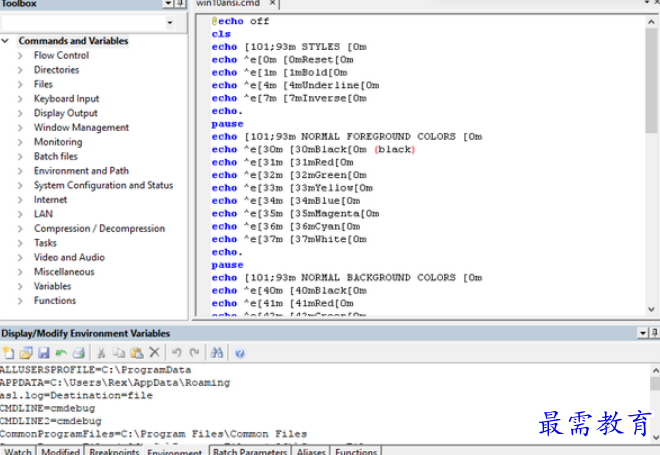Viewport: 660px width, 455px height.
Task: Select Variables in the Toolbox tree
Action: coord(53,286)
